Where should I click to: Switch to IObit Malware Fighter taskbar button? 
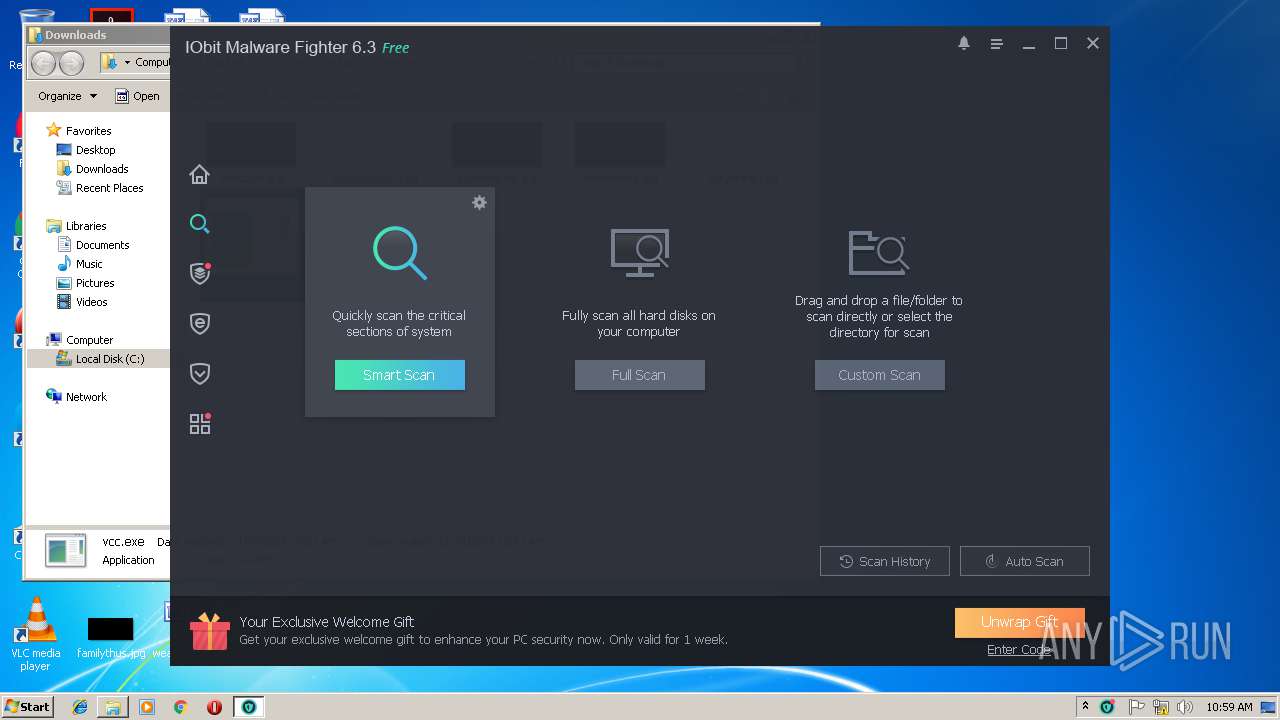tap(248, 707)
